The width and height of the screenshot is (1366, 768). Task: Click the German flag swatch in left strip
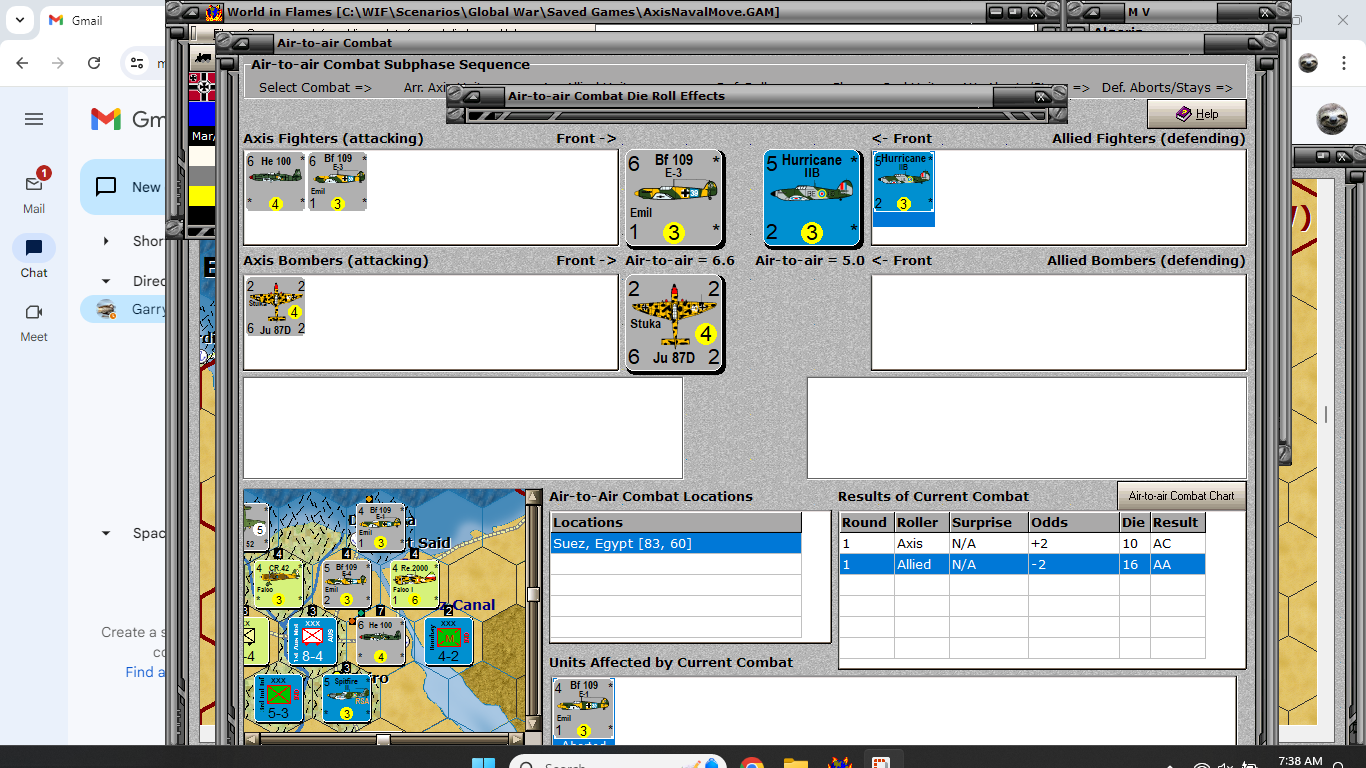coord(202,86)
